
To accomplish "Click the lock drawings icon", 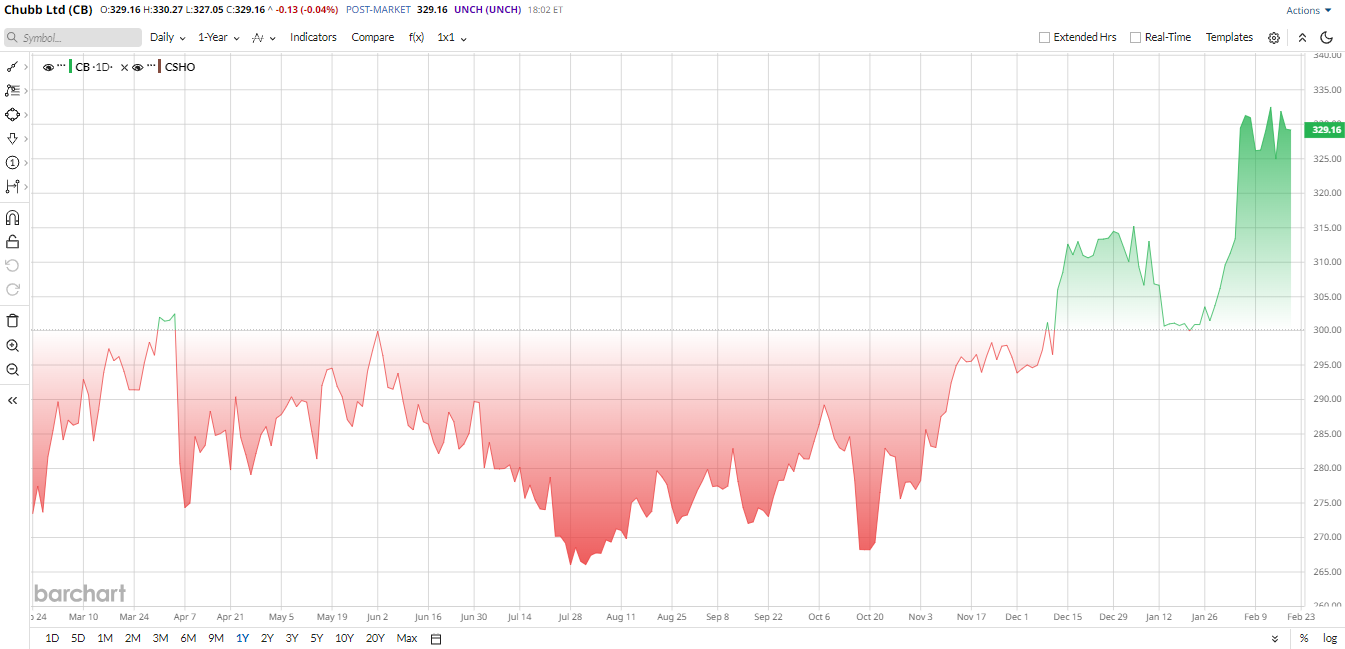I will tap(12, 241).
